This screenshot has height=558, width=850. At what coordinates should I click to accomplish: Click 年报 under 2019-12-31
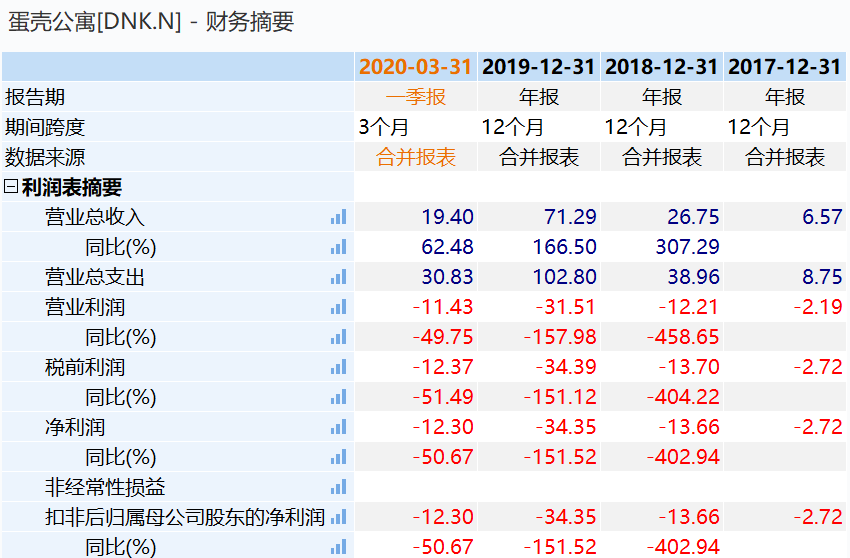pos(539,97)
